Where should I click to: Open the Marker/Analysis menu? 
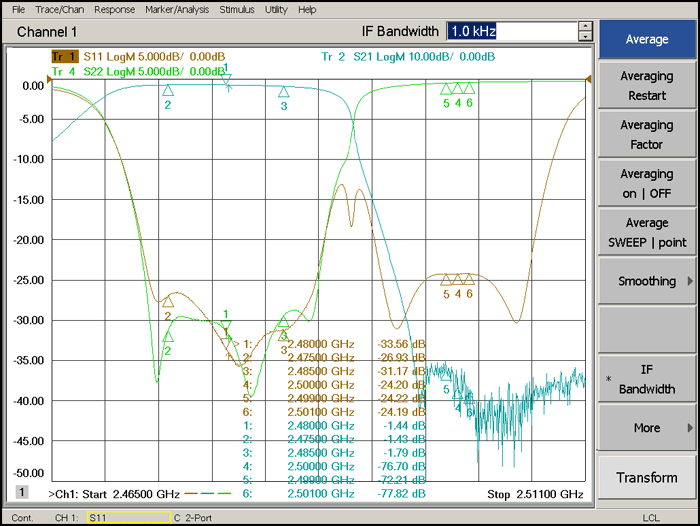177,9
